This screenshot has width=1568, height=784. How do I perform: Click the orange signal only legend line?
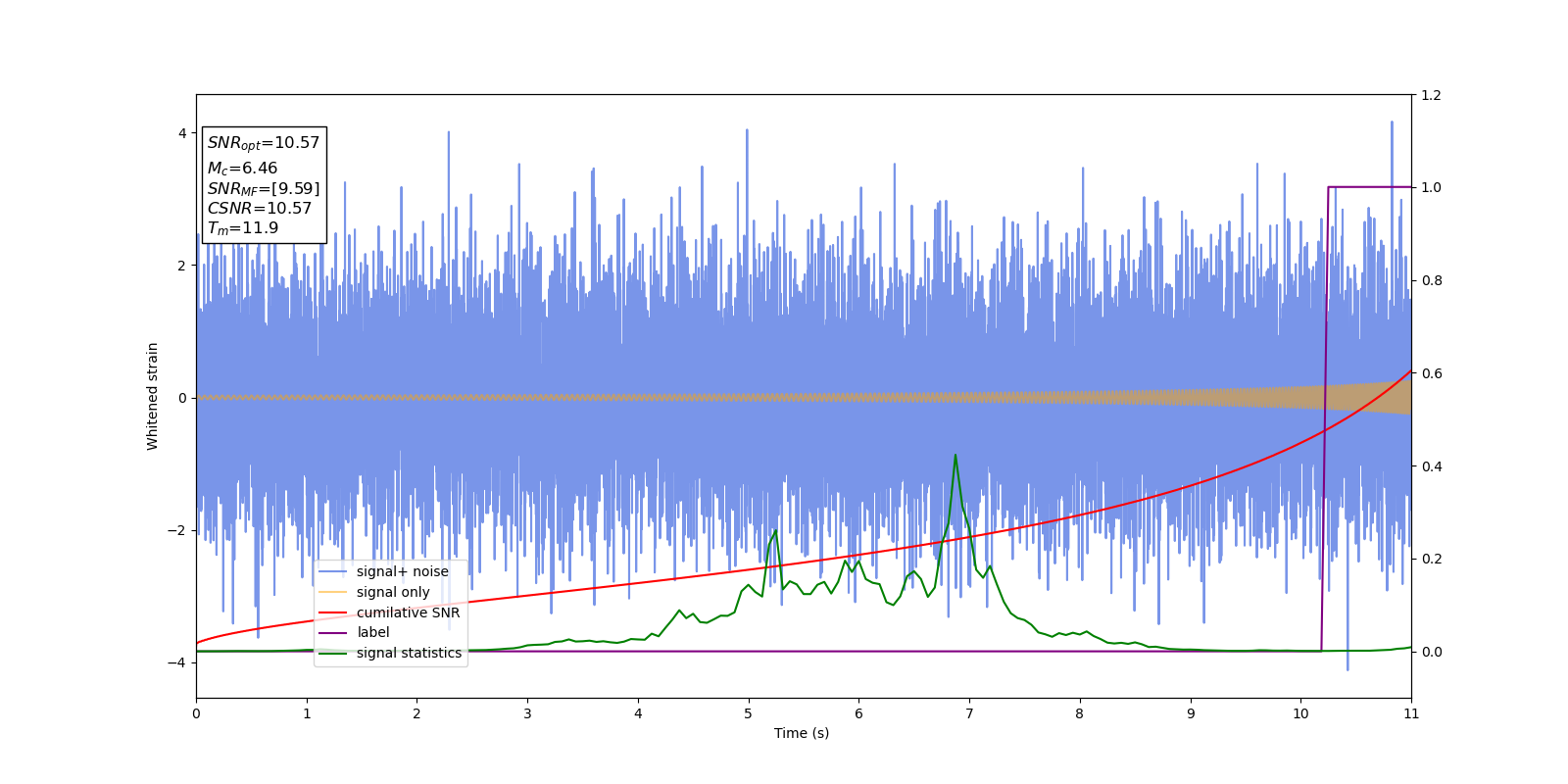[x=332, y=592]
